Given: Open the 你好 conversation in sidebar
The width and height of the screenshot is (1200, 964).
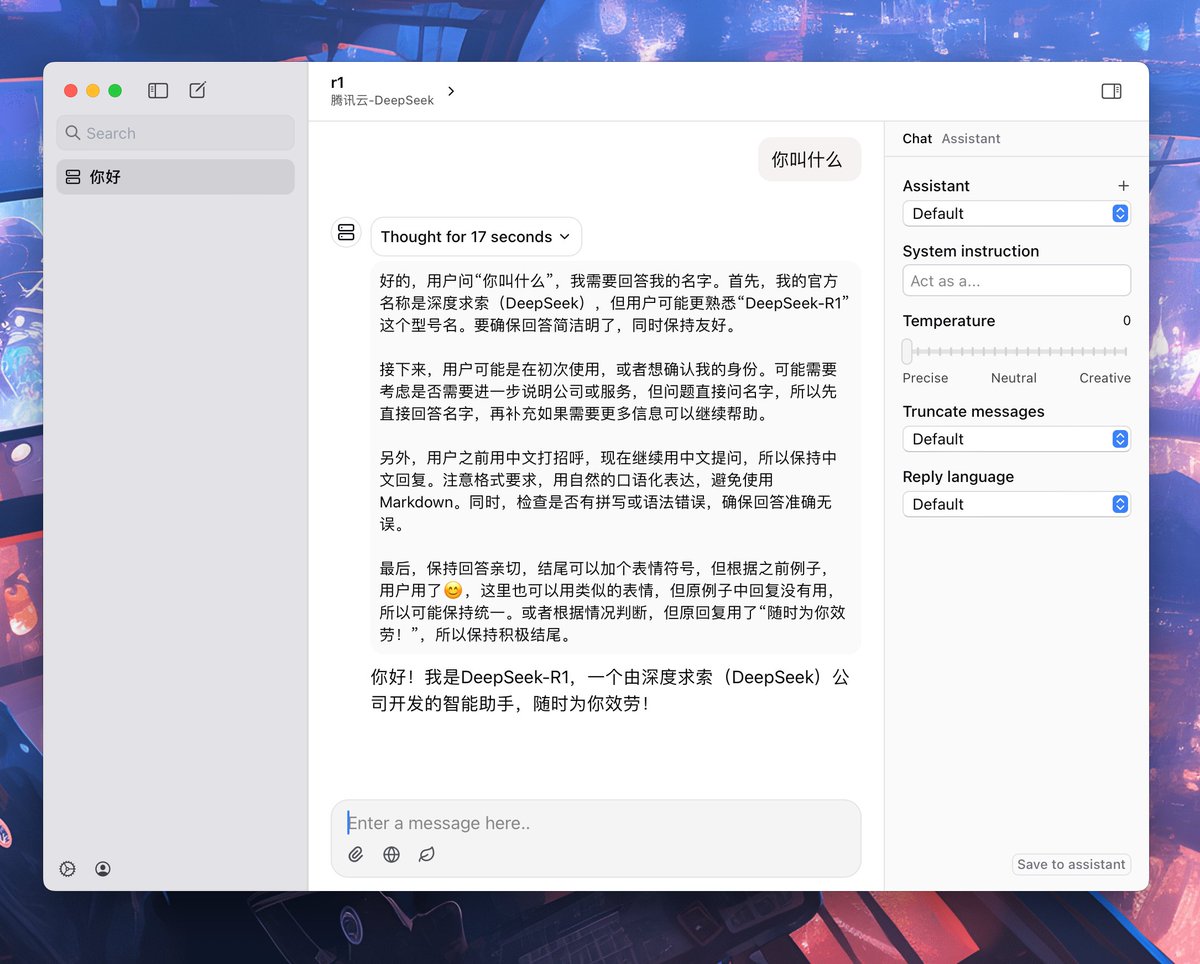Looking at the screenshot, I should click(x=176, y=177).
